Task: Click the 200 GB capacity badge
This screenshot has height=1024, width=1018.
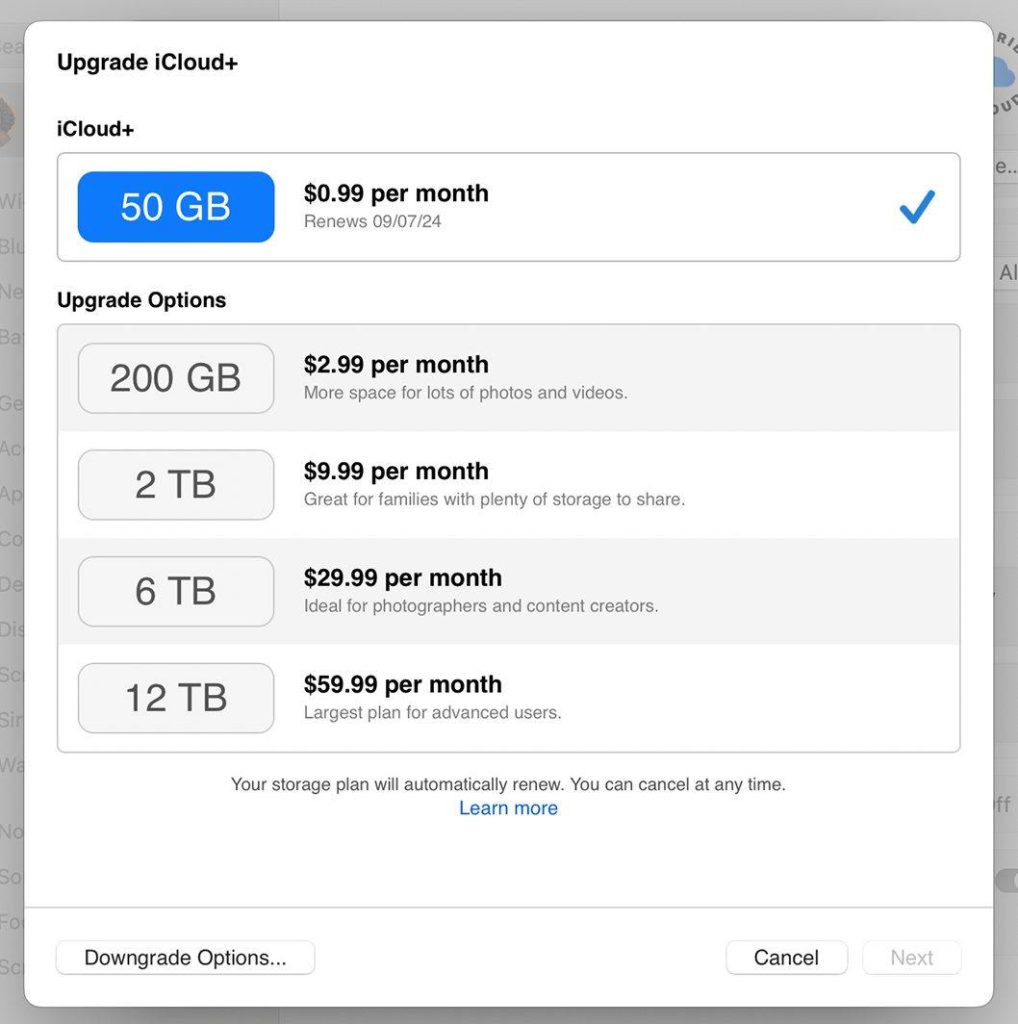Action: coord(175,378)
